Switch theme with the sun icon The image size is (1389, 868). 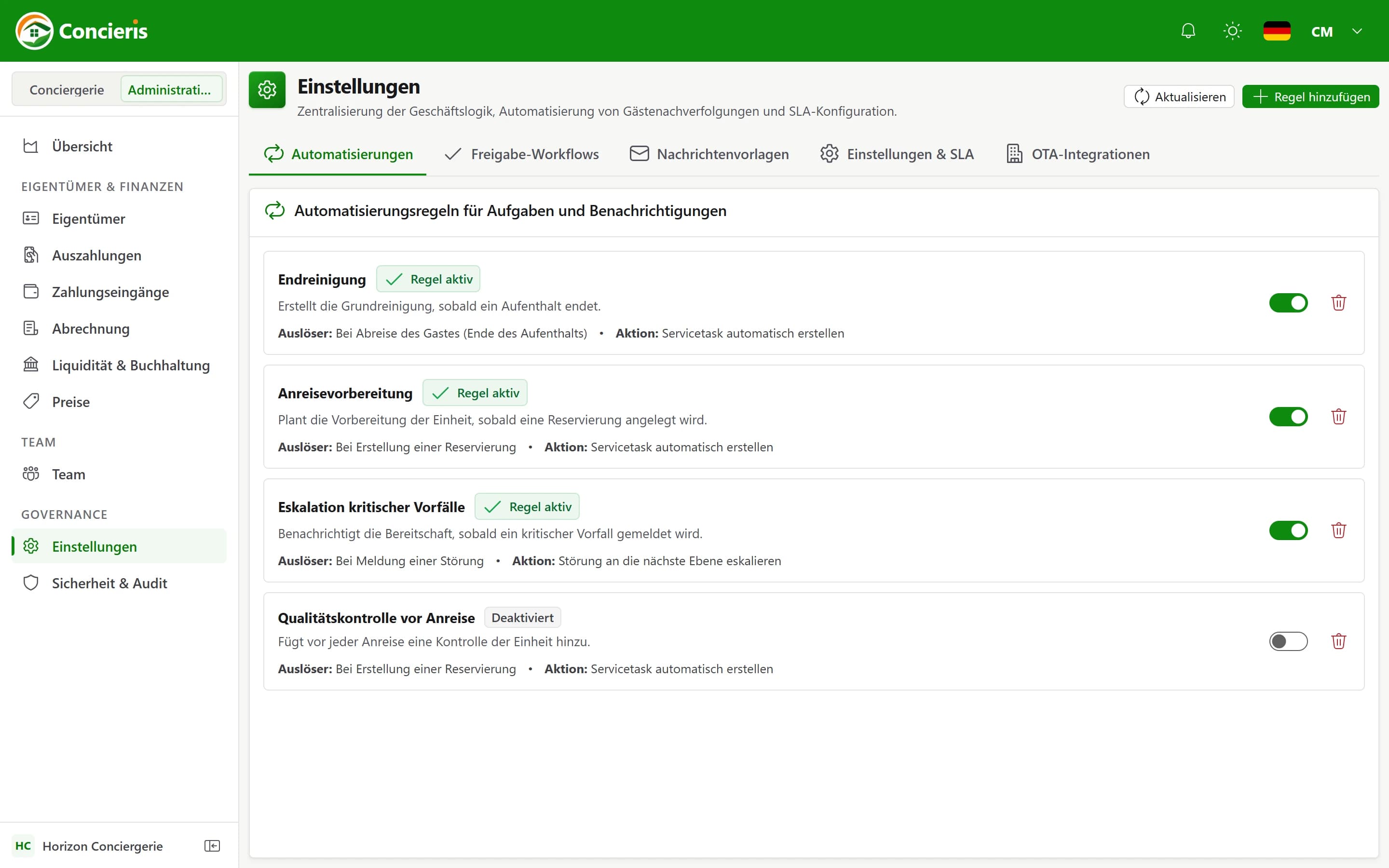[1232, 31]
